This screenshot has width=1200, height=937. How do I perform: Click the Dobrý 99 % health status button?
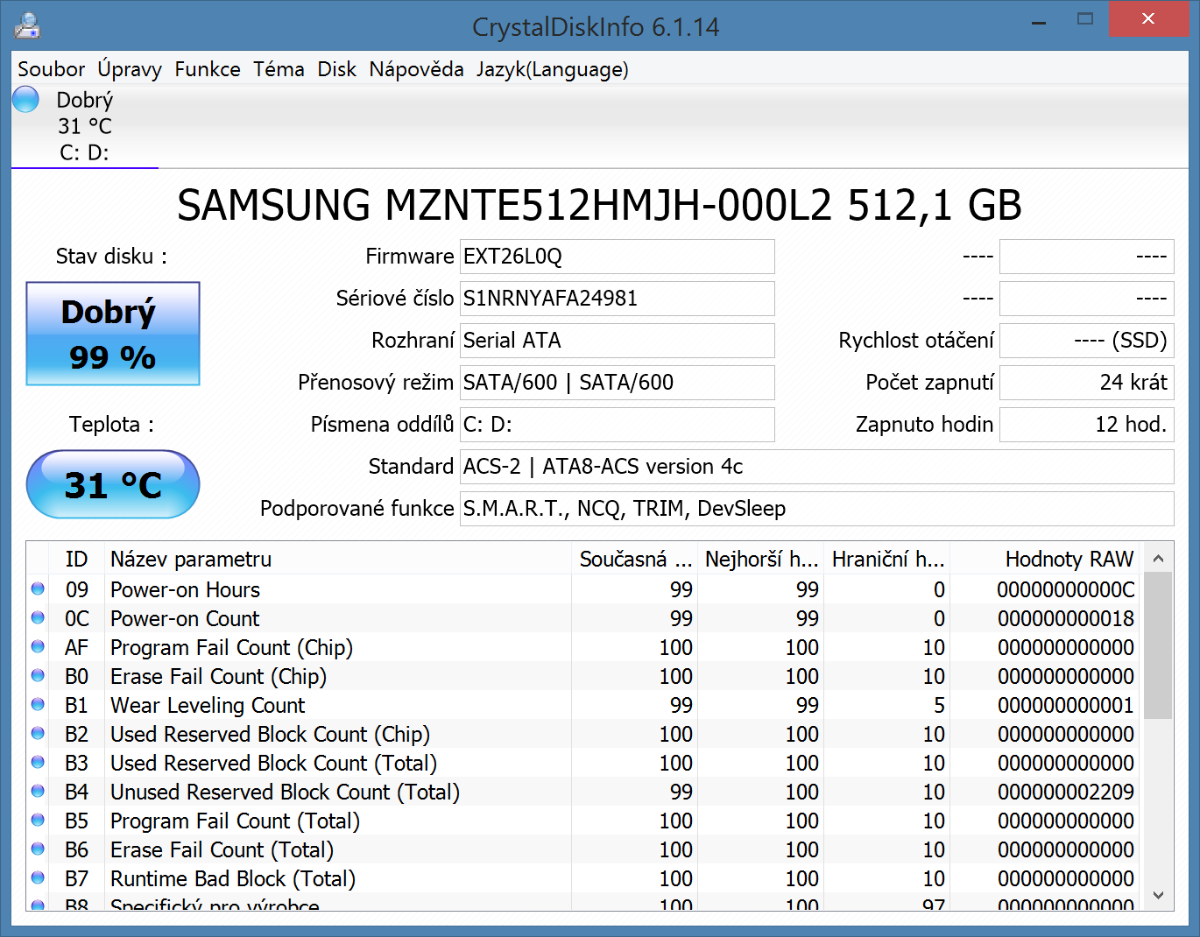tap(113, 334)
